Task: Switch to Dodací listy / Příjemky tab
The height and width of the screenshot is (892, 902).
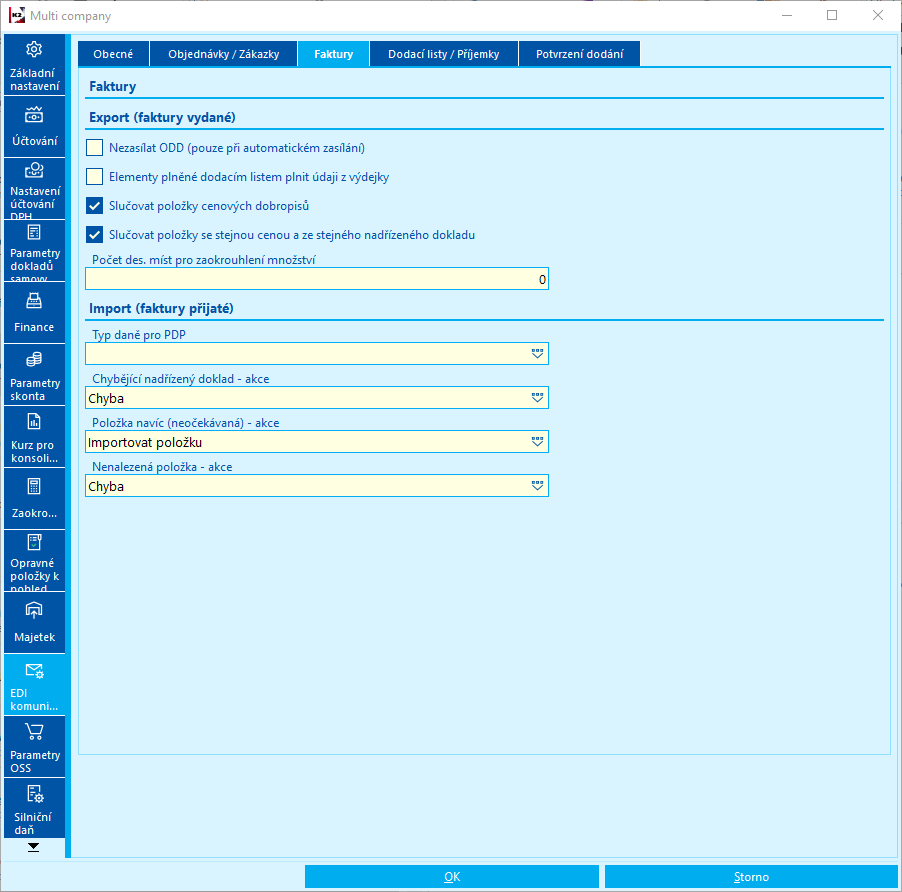Action: pos(444,54)
